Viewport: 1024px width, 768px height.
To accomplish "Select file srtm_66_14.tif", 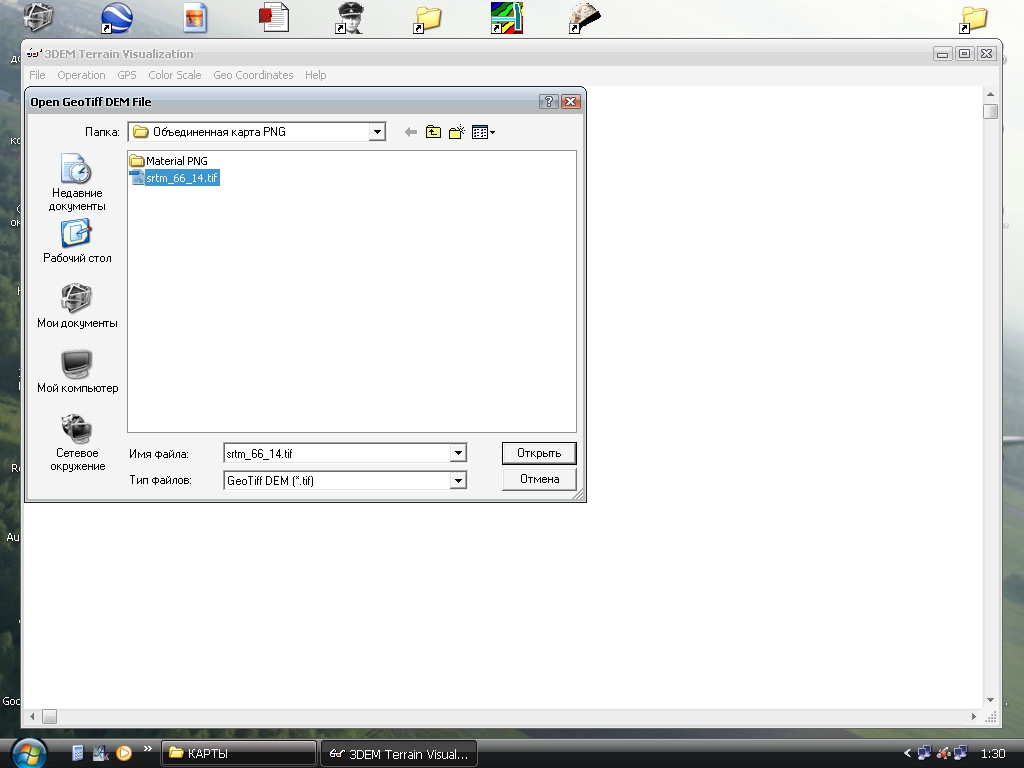I will pyautogui.click(x=174, y=178).
